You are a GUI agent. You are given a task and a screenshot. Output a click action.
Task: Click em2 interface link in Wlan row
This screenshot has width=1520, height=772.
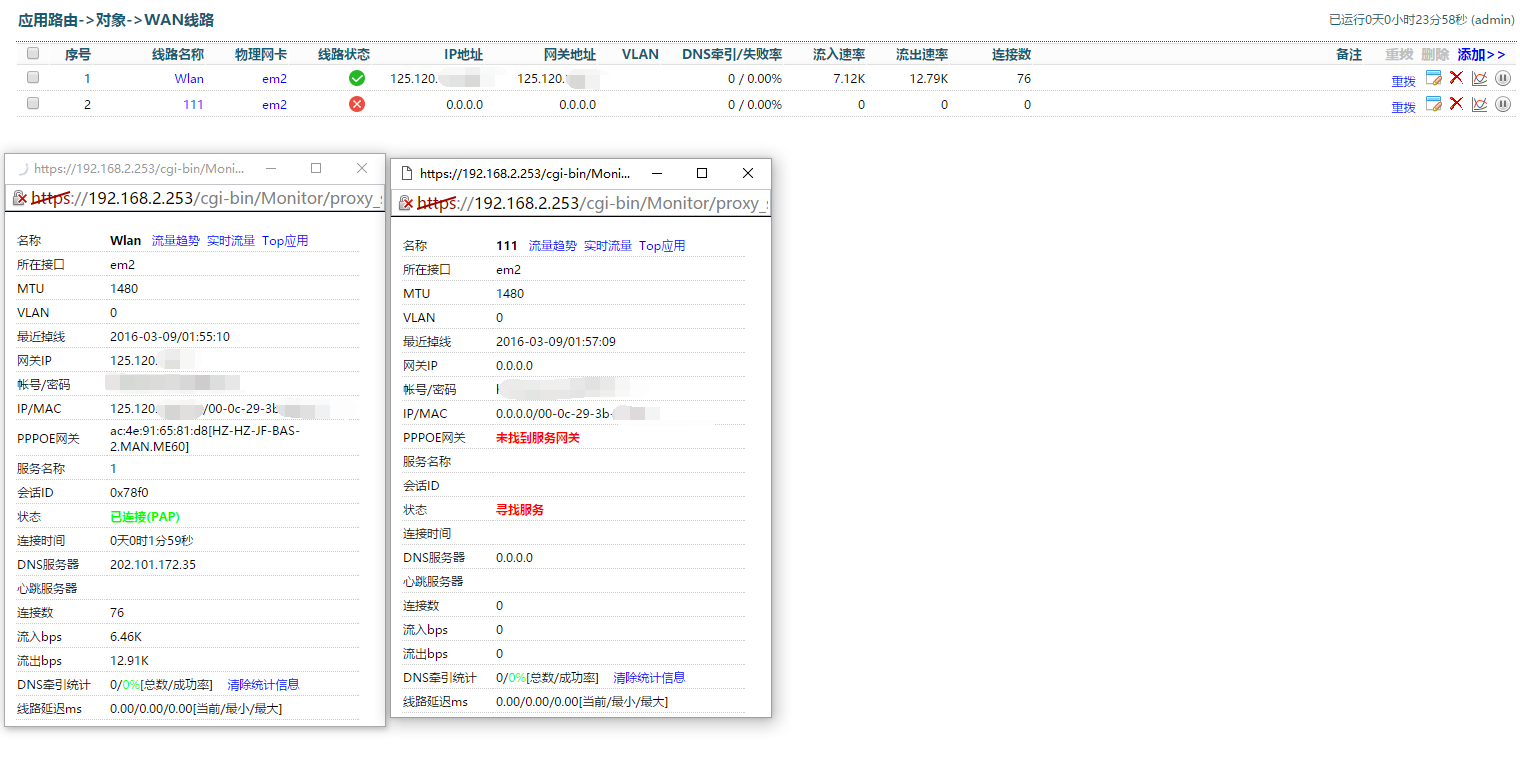click(275, 78)
